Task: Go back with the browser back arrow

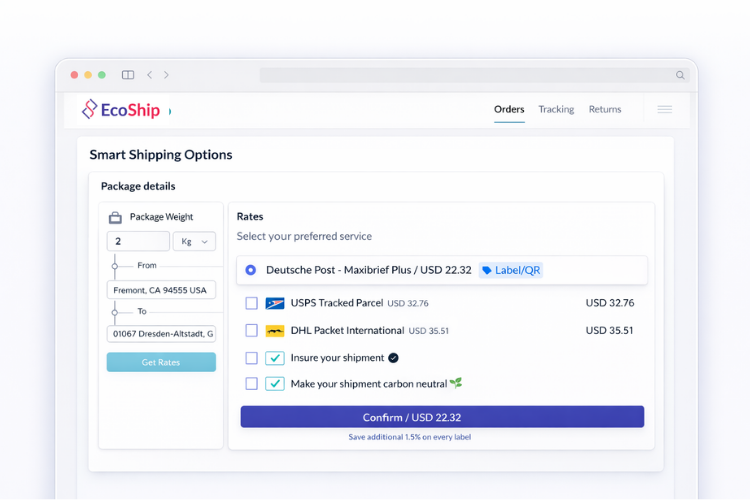Action: pyautogui.click(x=150, y=75)
